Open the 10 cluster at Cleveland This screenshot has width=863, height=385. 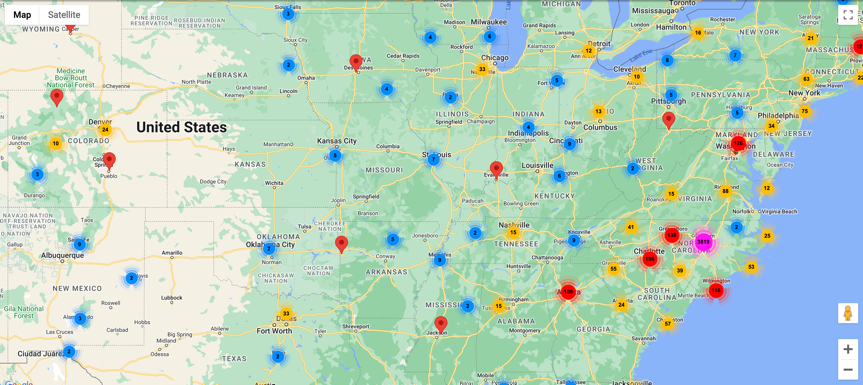637,76
